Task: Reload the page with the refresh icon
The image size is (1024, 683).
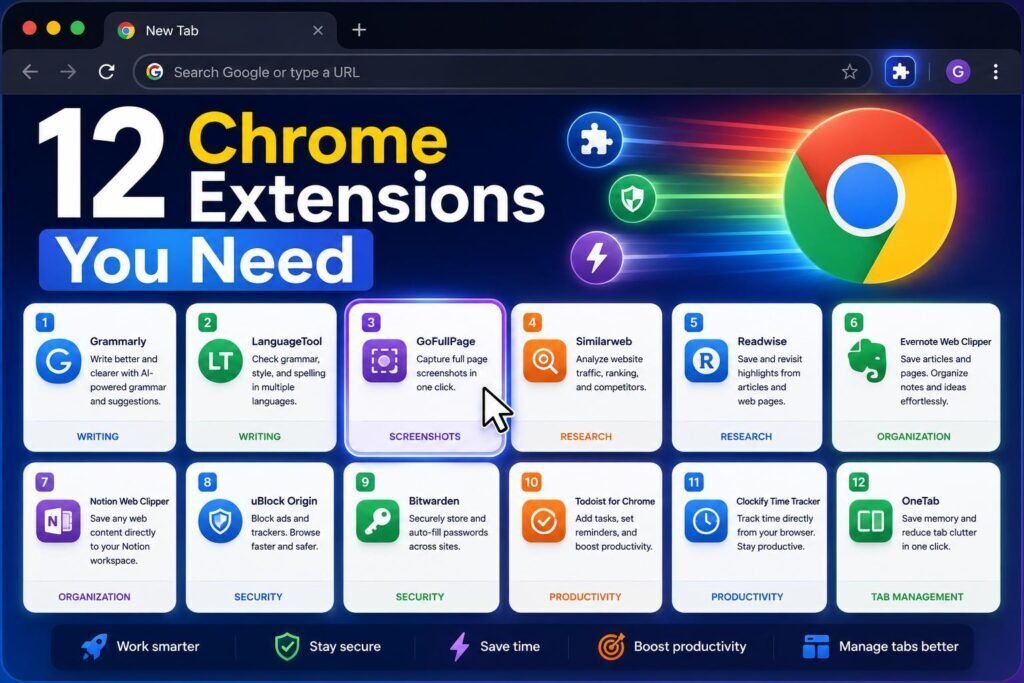Action: 106,72
